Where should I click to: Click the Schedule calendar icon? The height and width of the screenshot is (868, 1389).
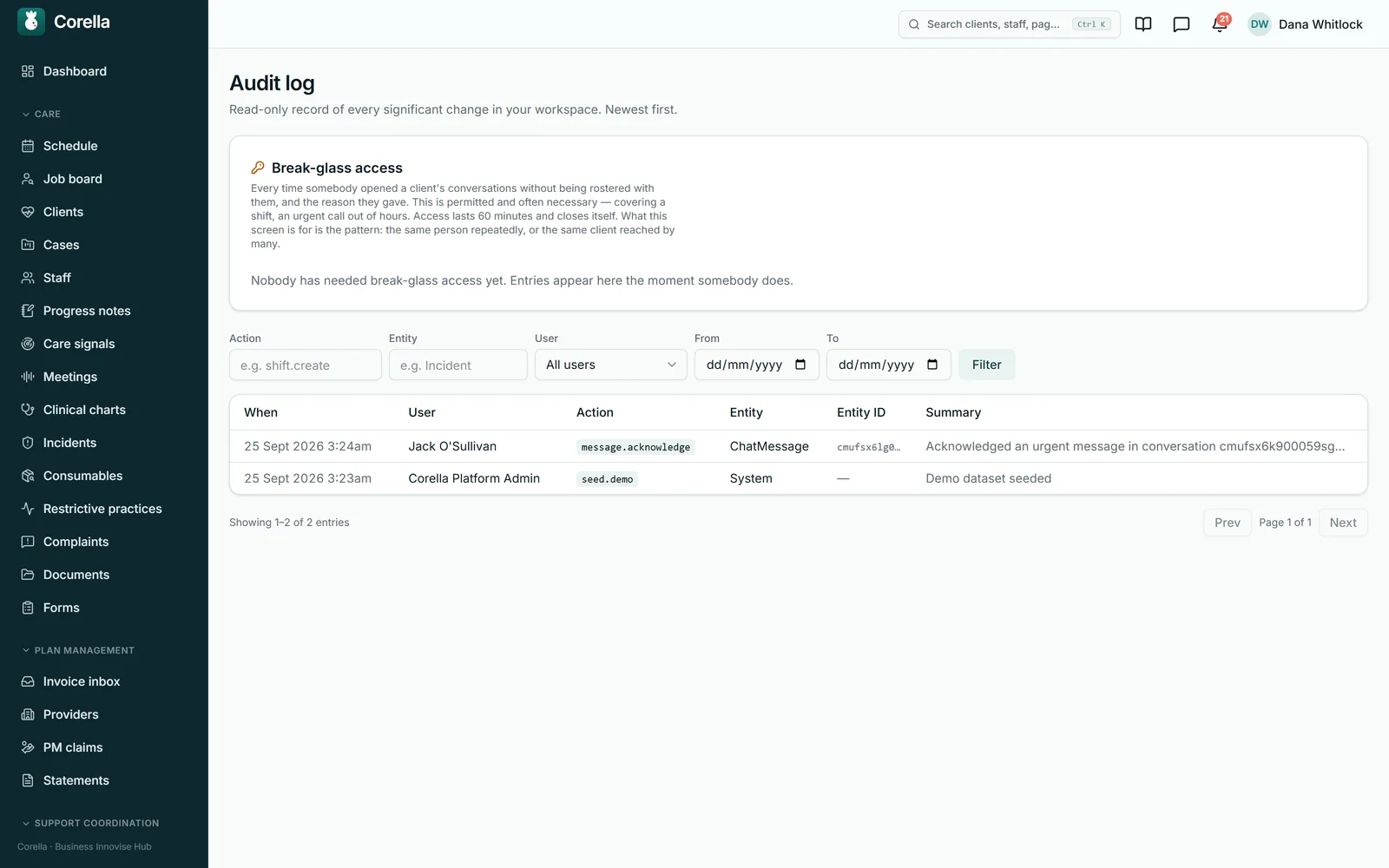click(28, 146)
